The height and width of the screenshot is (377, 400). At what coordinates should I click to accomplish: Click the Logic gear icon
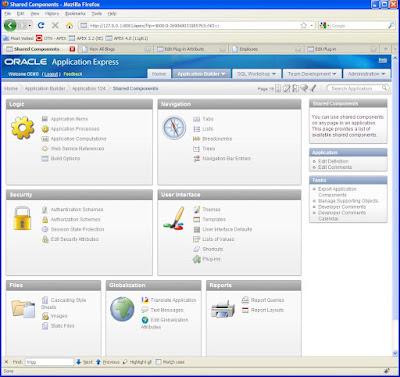coord(22,127)
